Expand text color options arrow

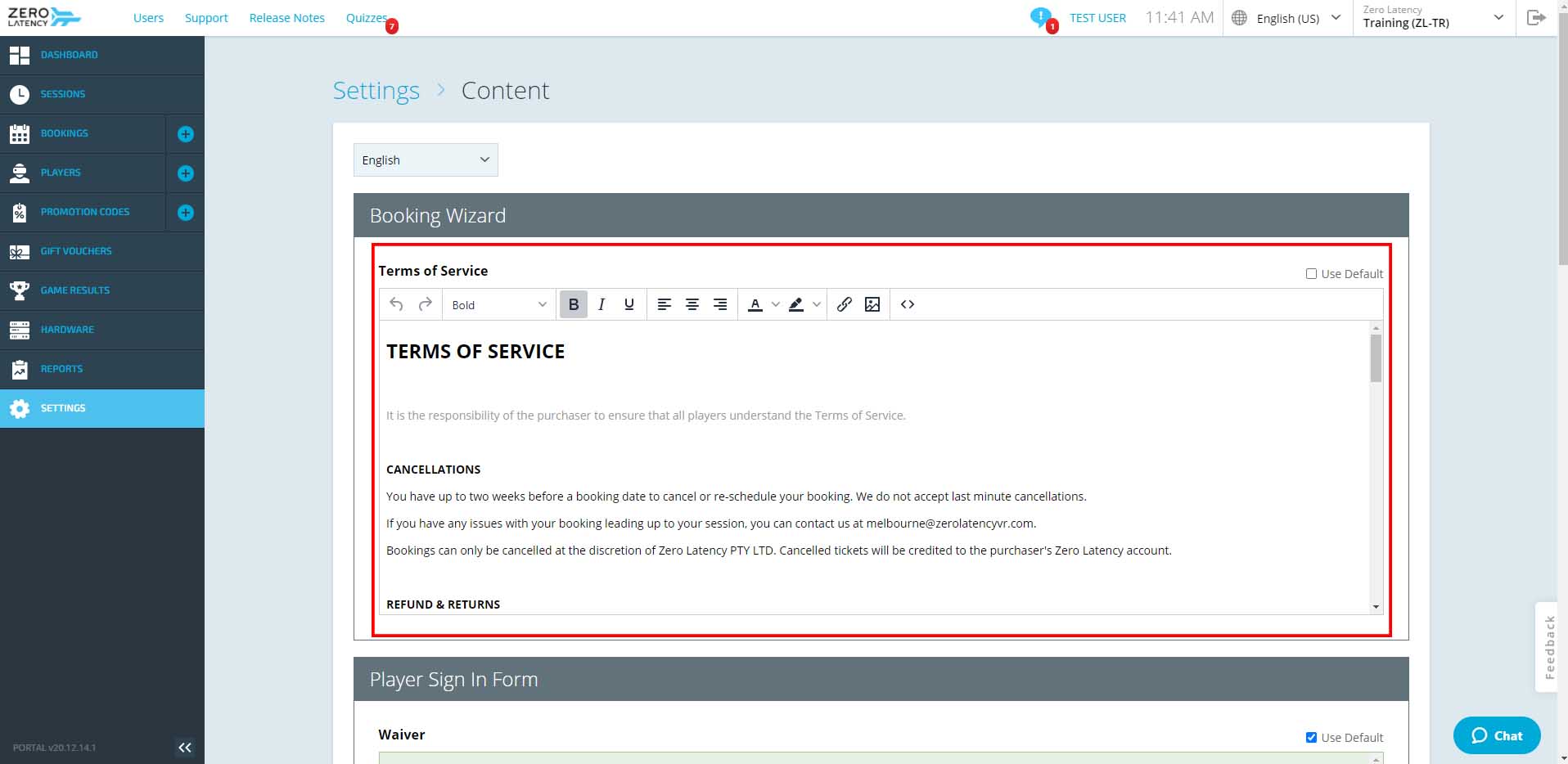click(775, 304)
